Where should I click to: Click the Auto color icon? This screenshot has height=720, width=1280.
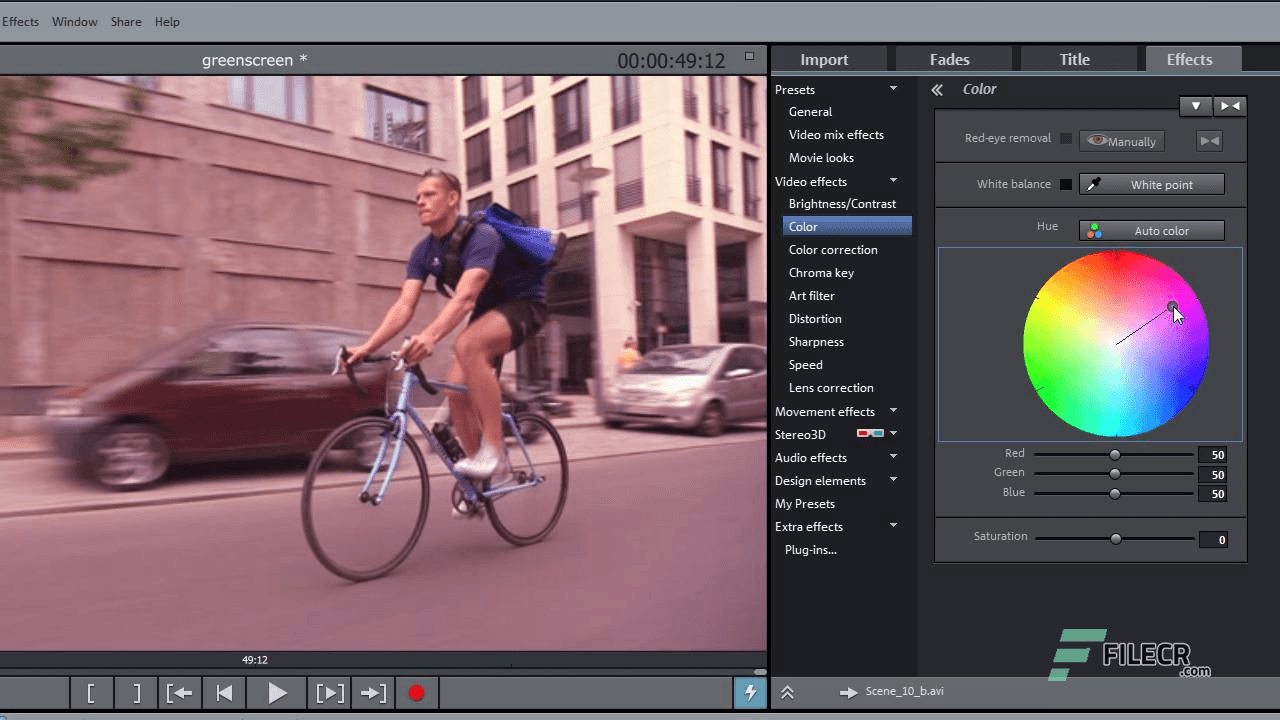point(1094,230)
